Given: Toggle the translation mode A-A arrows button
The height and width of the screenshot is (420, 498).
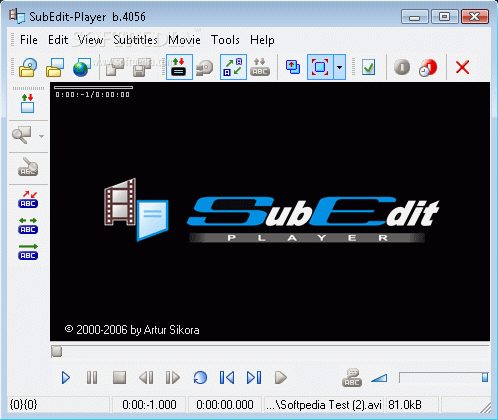Looking at the screenshot, I should click(233, 67).
